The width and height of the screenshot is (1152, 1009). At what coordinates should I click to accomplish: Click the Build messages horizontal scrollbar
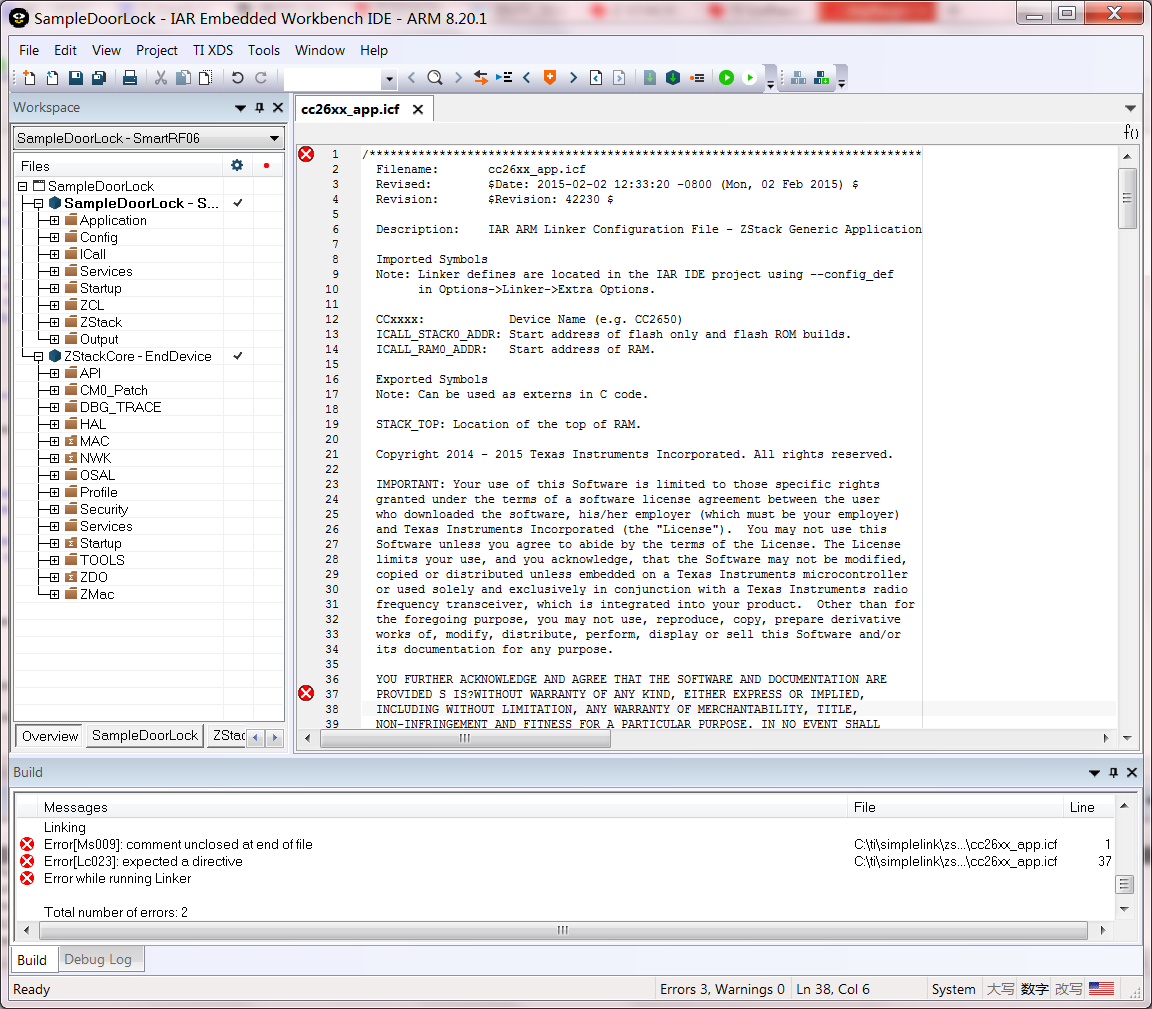pyautogui.click(x=563, y=930)
